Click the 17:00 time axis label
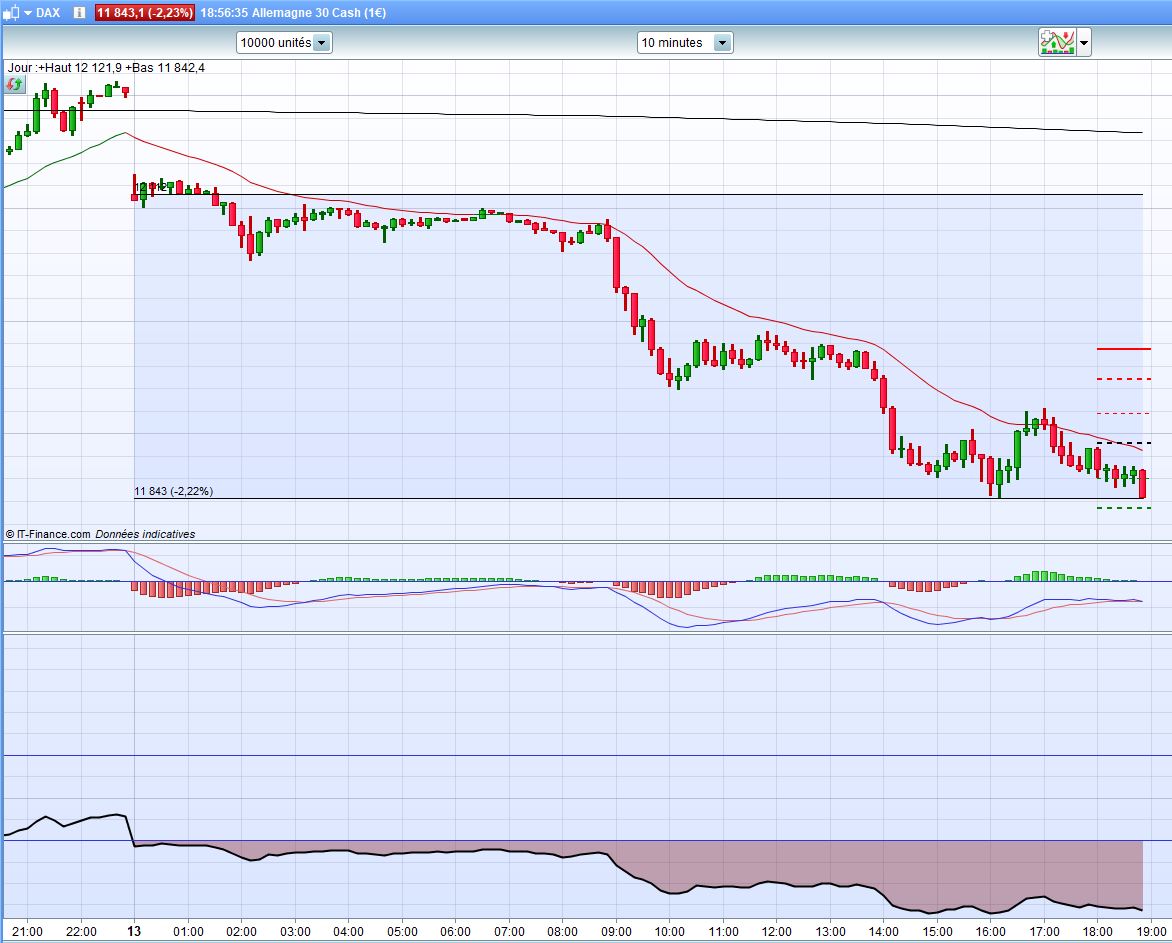1172x943 pixels. 1044,932
